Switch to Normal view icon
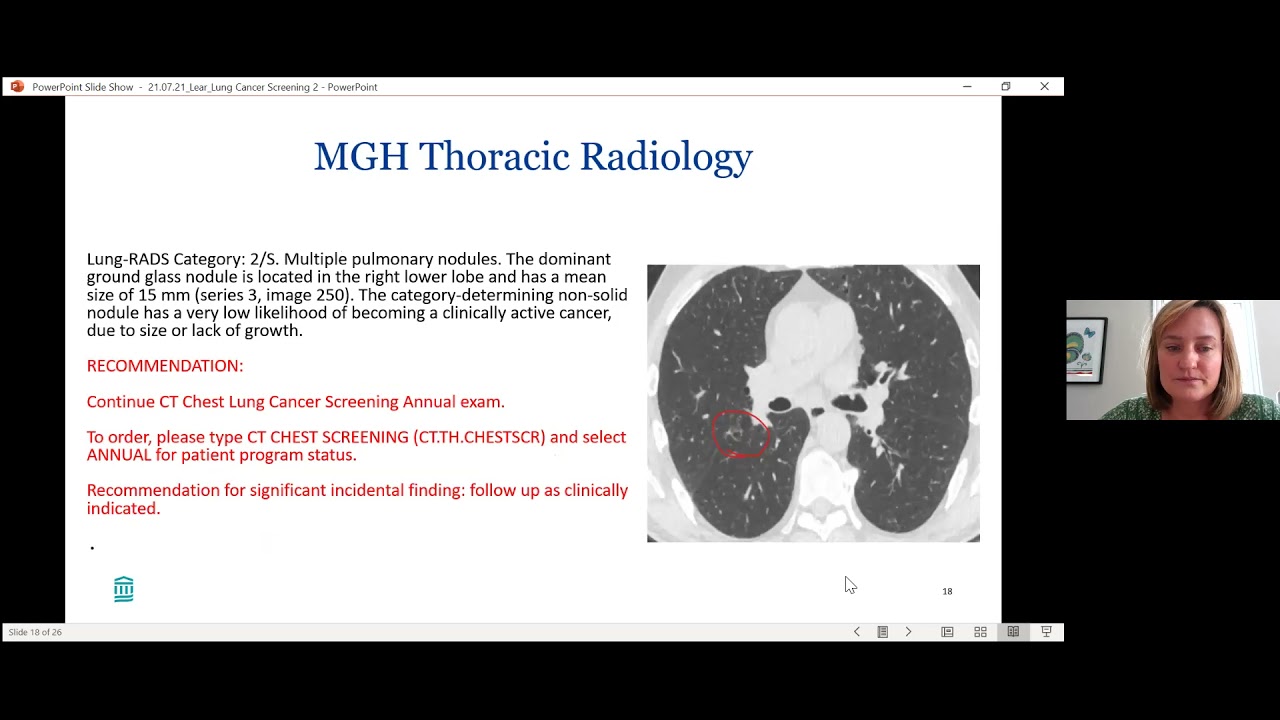The height and width of the screenshot is (720, 1280). tap(947, 632)
